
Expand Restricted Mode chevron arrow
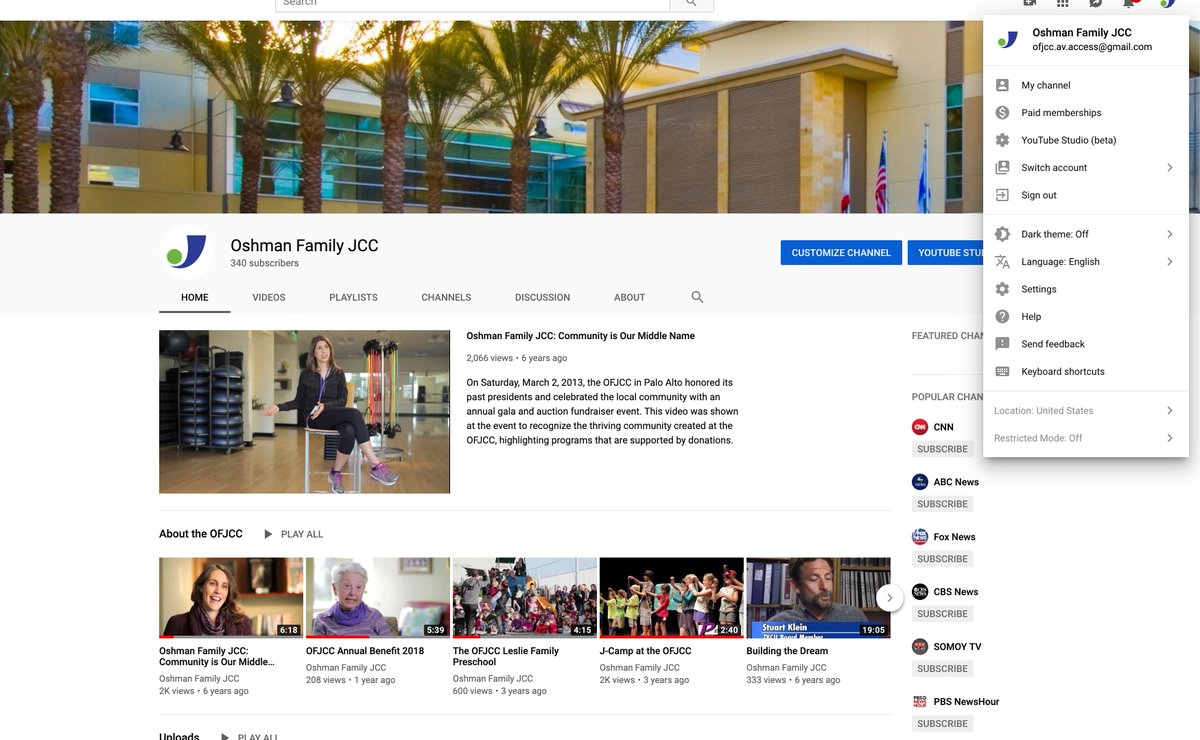click(1170, 438)
